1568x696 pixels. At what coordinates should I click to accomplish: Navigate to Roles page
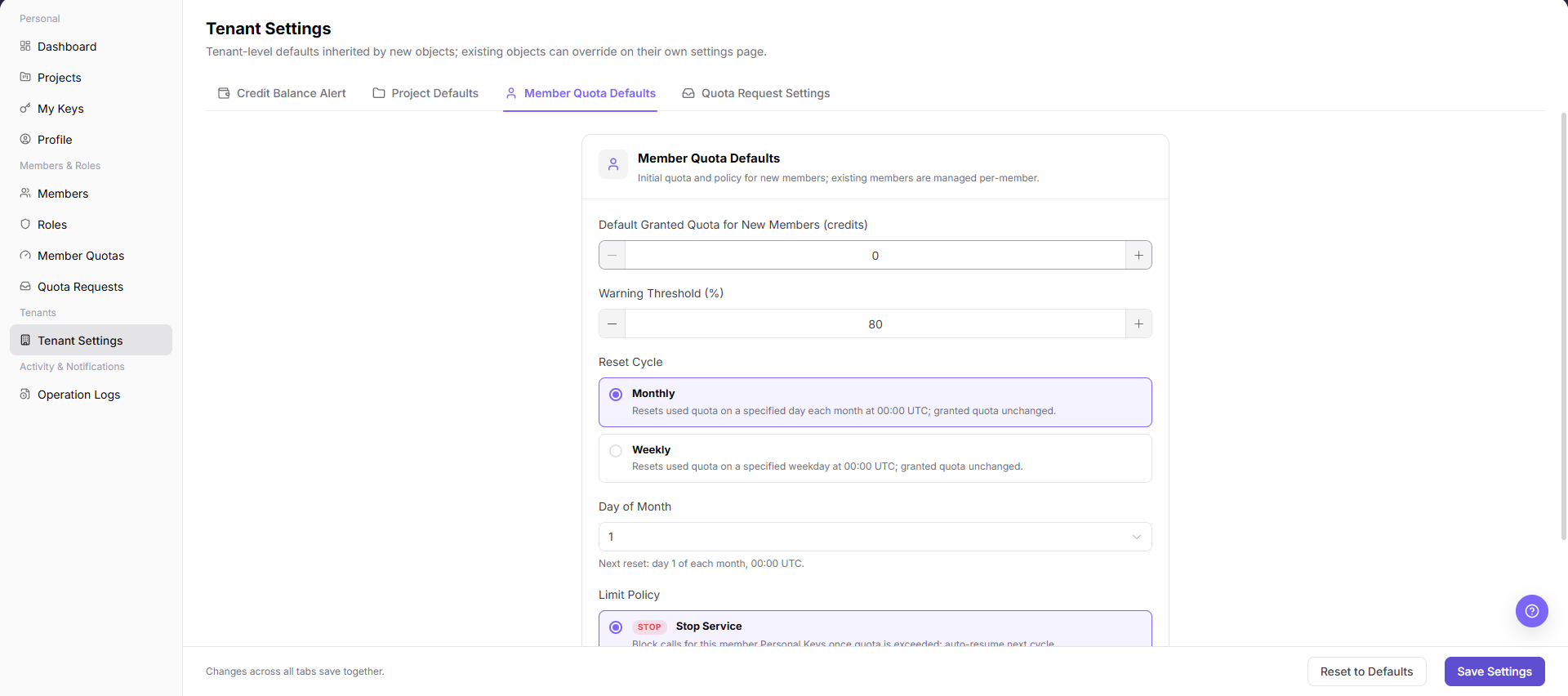click(91, 225)
